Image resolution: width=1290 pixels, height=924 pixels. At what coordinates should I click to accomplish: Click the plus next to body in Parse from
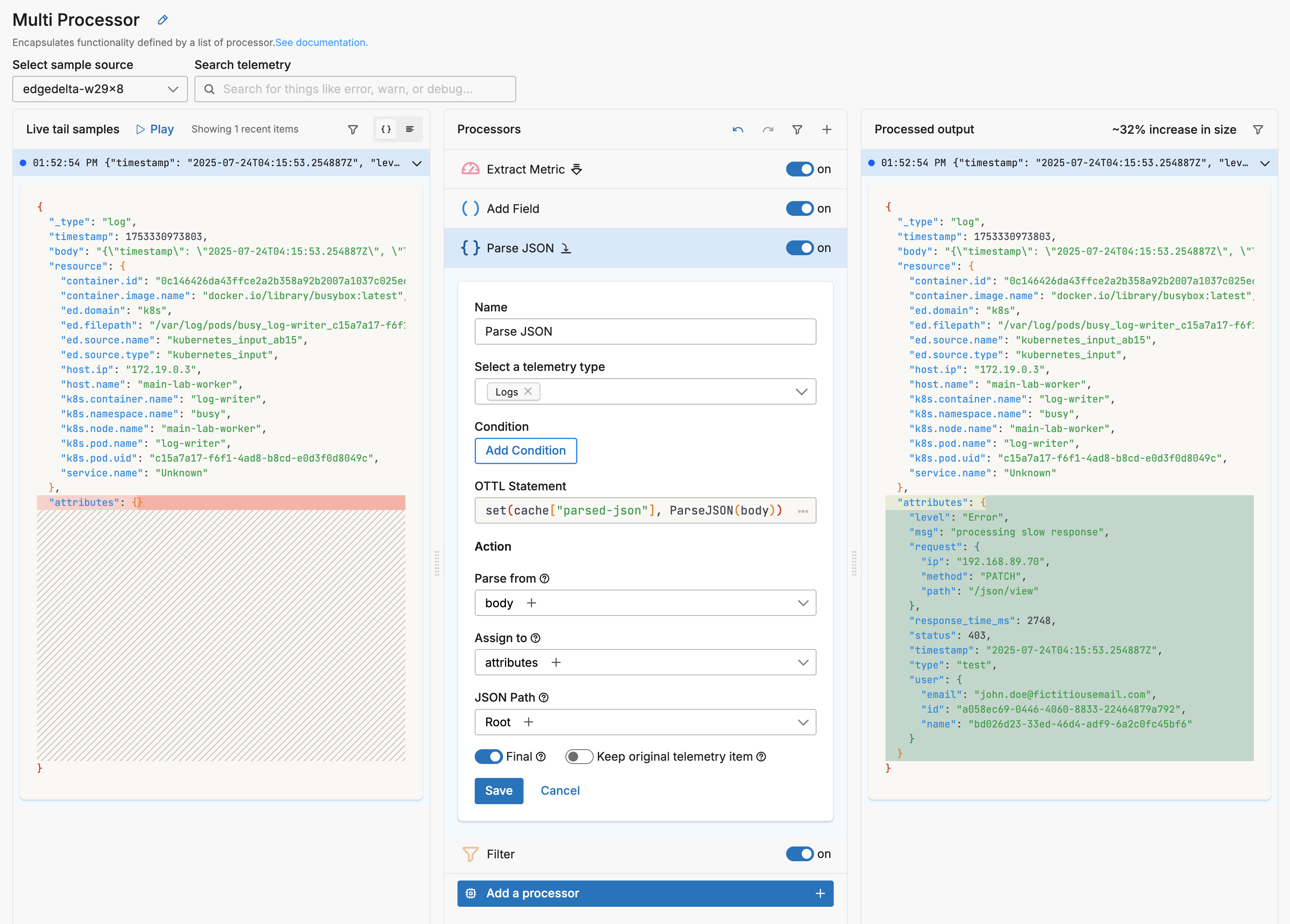point(531,603)
